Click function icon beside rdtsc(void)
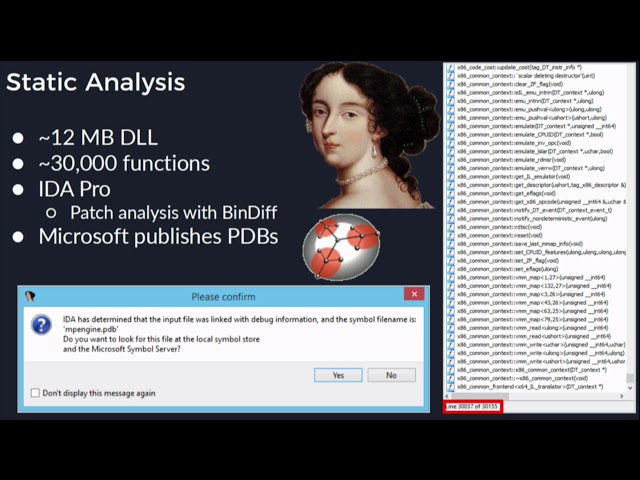The height and width of the screenshot is (480, 640). (450, 227)
